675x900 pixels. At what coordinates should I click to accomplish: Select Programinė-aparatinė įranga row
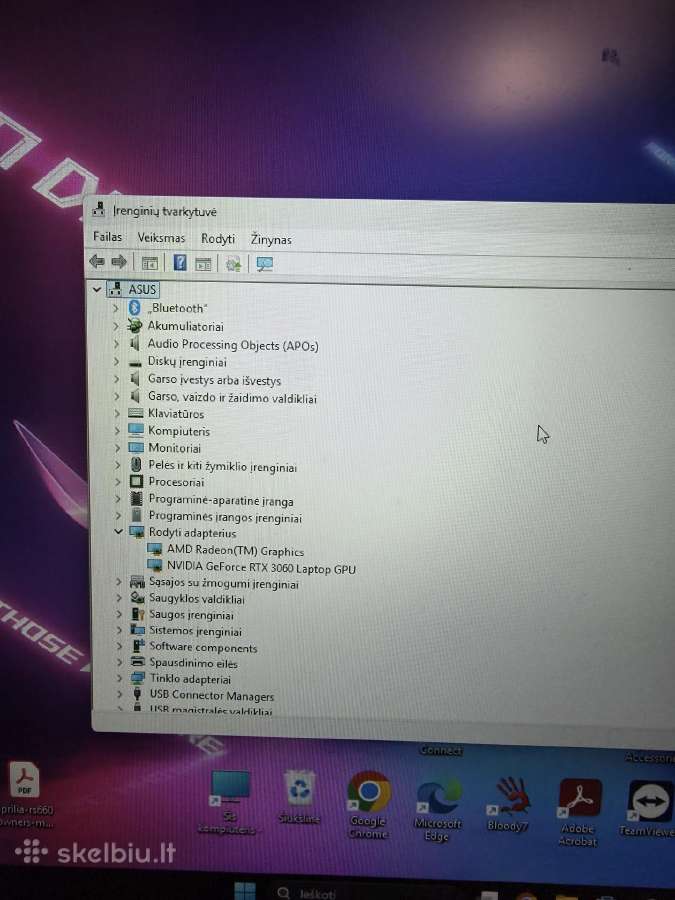(x=220, y=501)
